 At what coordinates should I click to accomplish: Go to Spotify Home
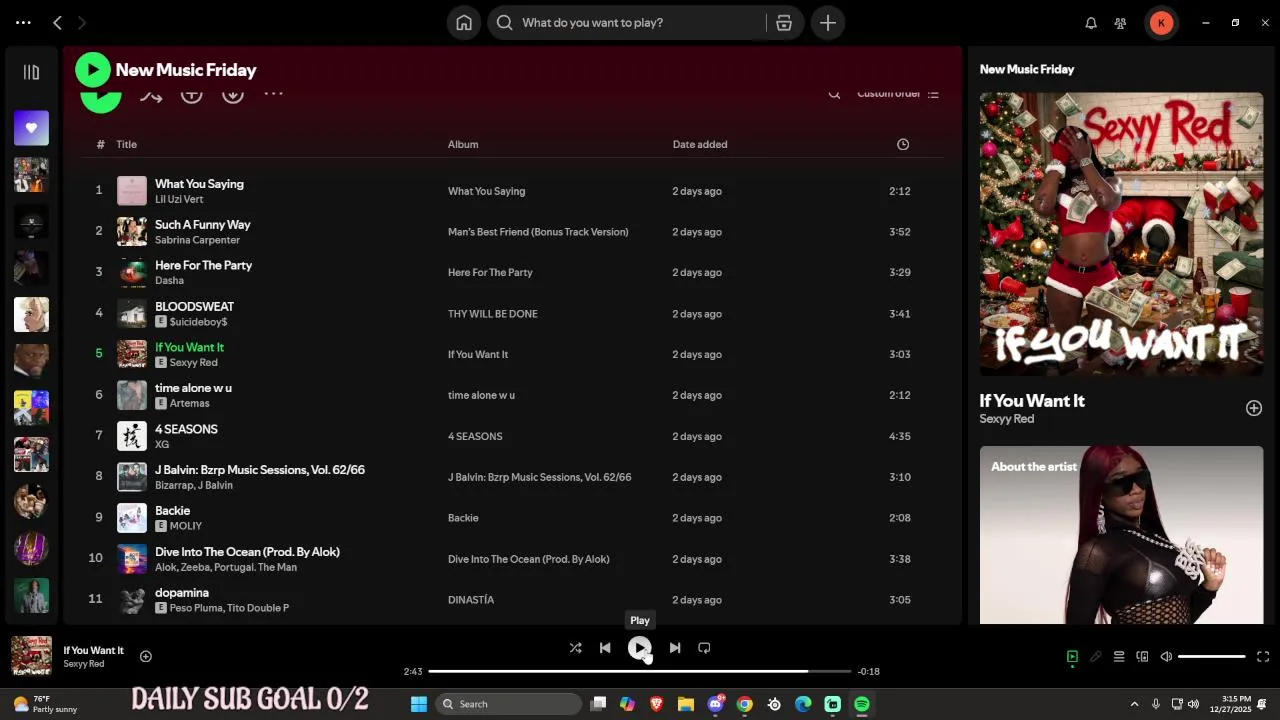tap(464, 23)
